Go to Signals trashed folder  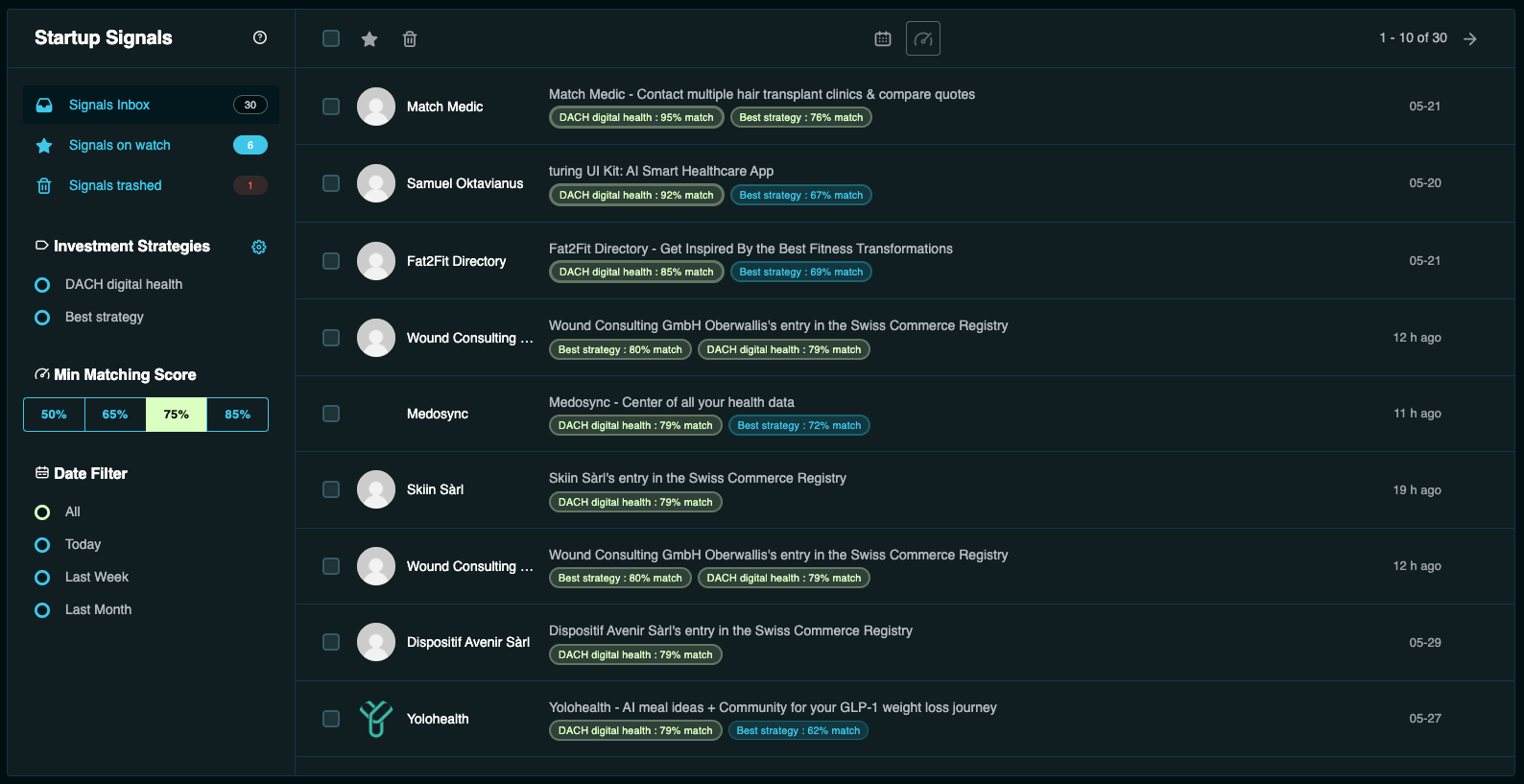click(151, 185)
